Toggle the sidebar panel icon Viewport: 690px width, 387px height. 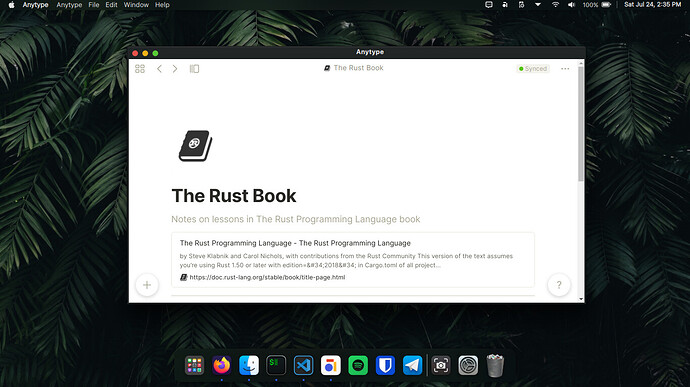click(194, 69)
